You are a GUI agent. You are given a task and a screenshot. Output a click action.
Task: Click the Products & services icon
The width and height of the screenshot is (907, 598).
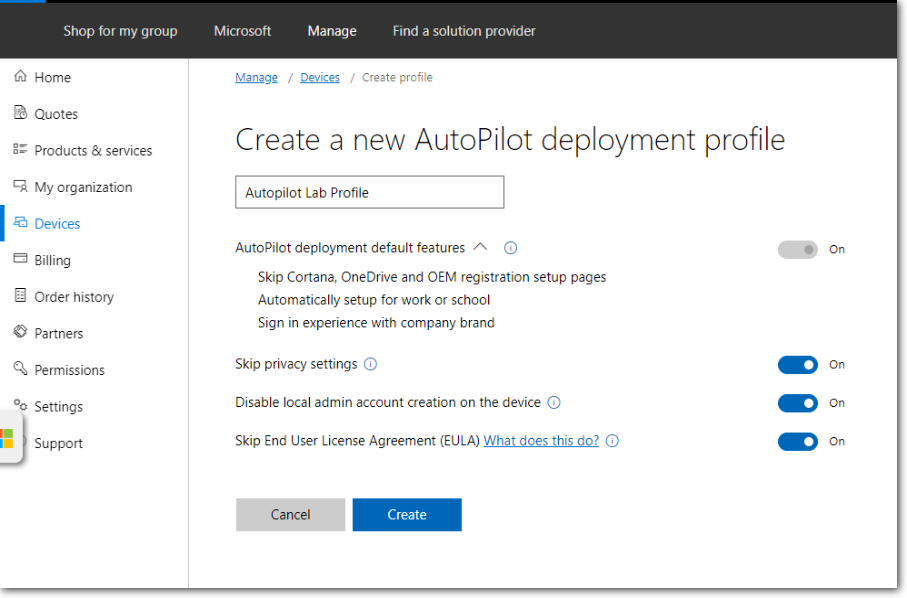(20, 150)
